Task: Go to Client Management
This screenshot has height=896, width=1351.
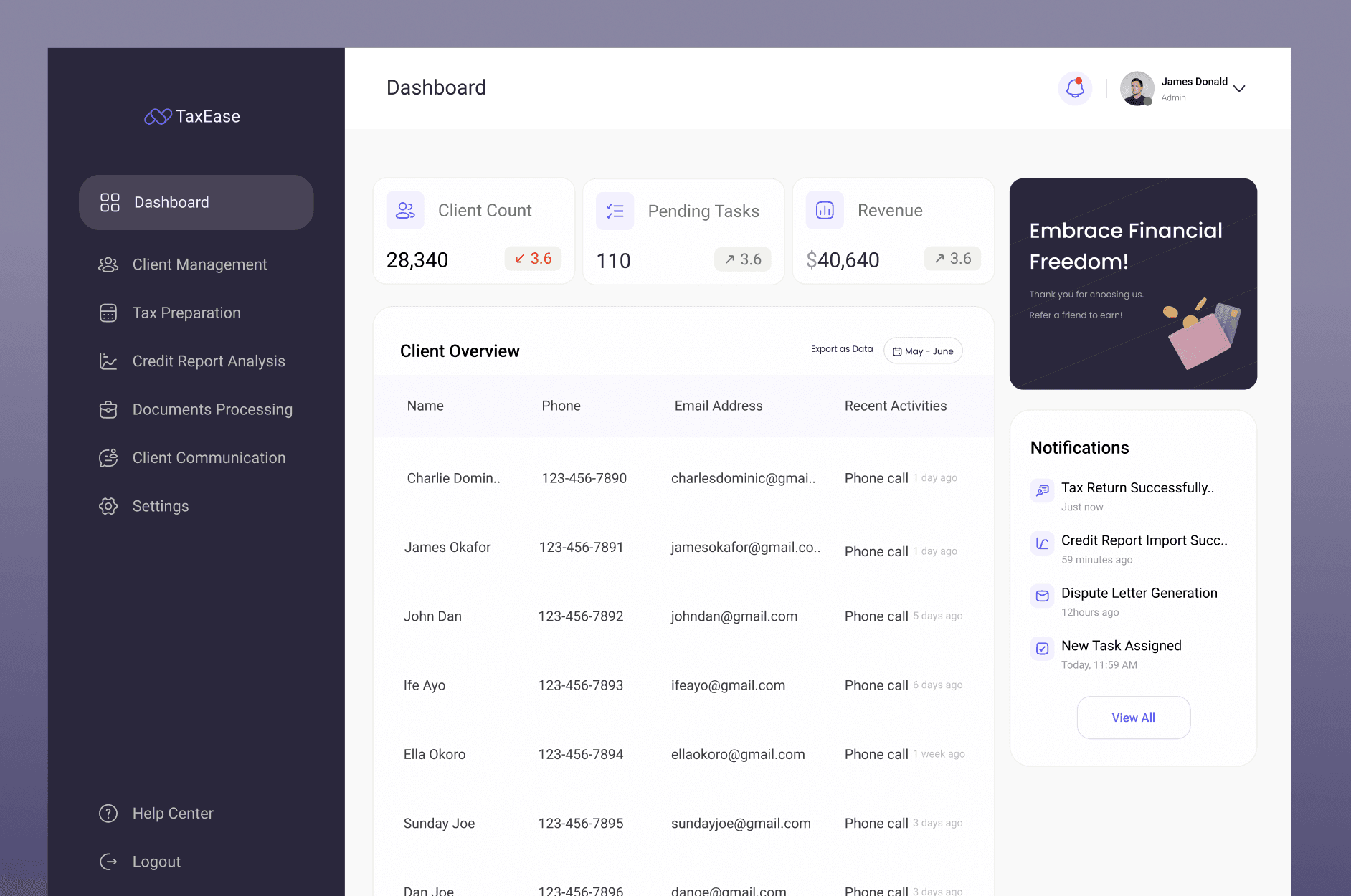Action: tap(199, 264)
